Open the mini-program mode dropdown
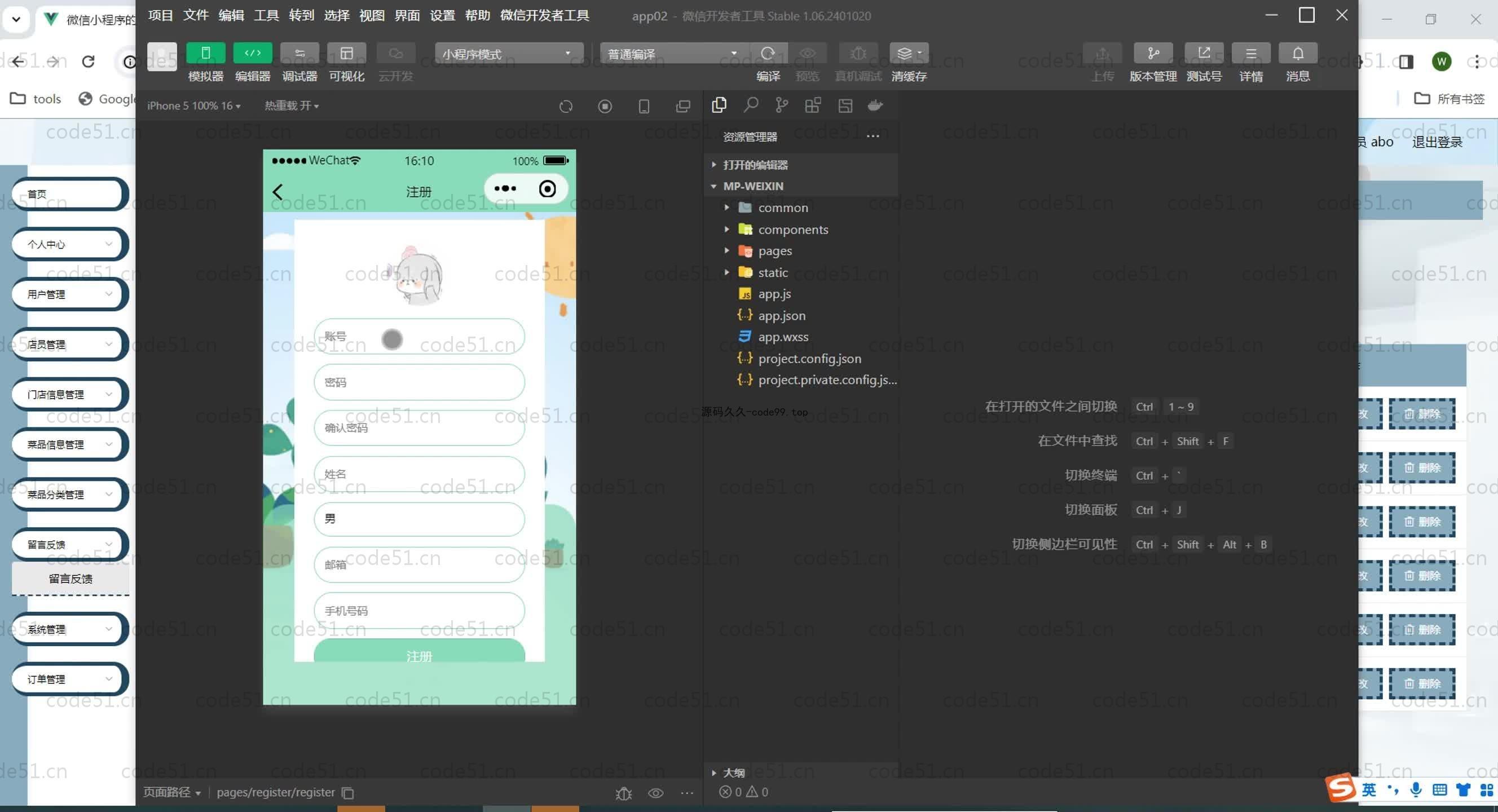The image size is (1498, 812). click(x=508, y=54)
